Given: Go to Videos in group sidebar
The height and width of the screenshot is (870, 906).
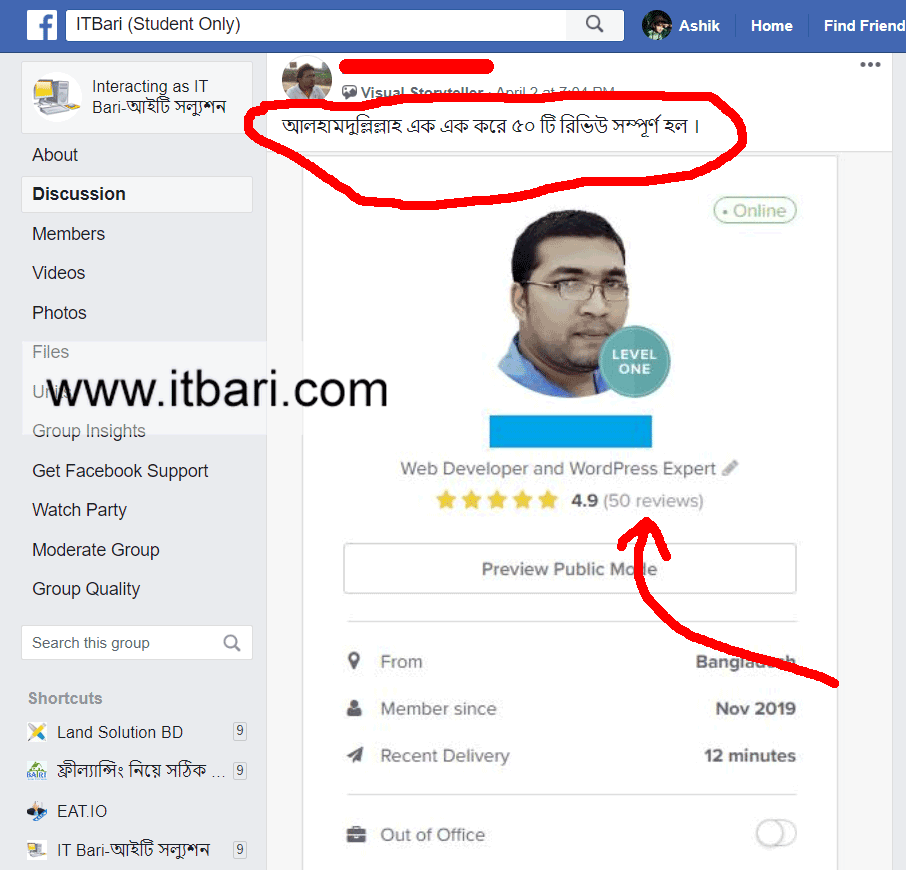Looking at the screenshot, I should (x=59, y=273).
